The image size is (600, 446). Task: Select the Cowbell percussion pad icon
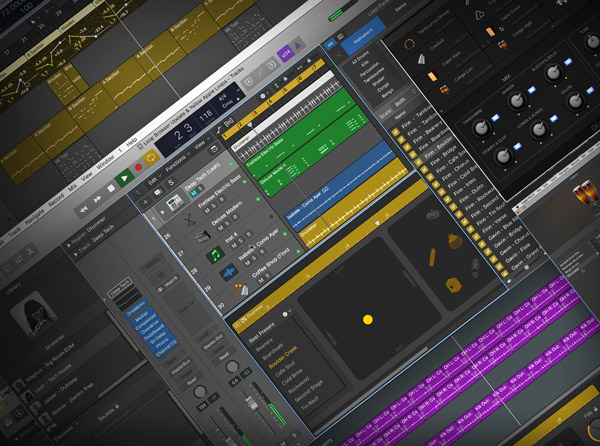point(421,60)
